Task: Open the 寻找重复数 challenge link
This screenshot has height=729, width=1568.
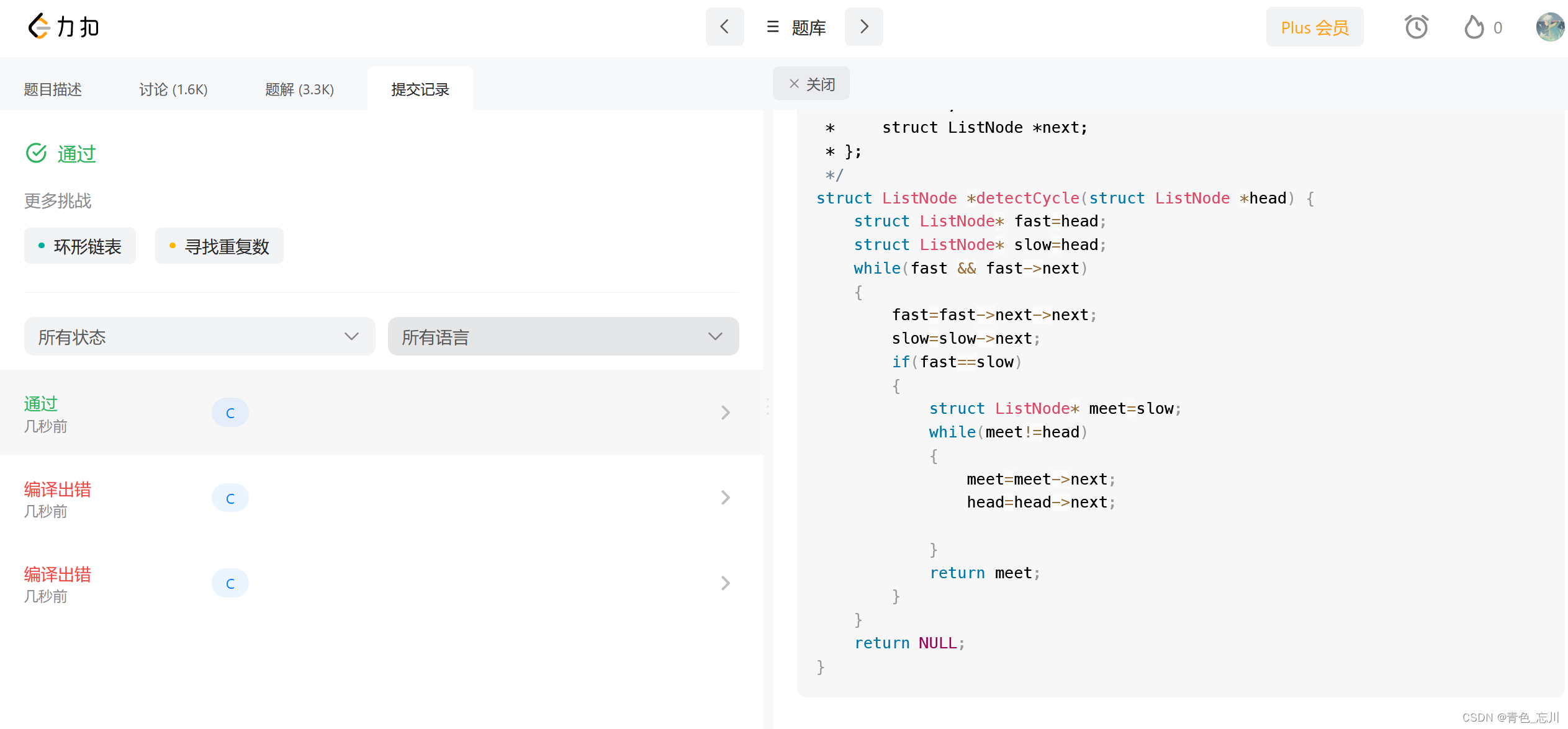Action: (219, 246)
